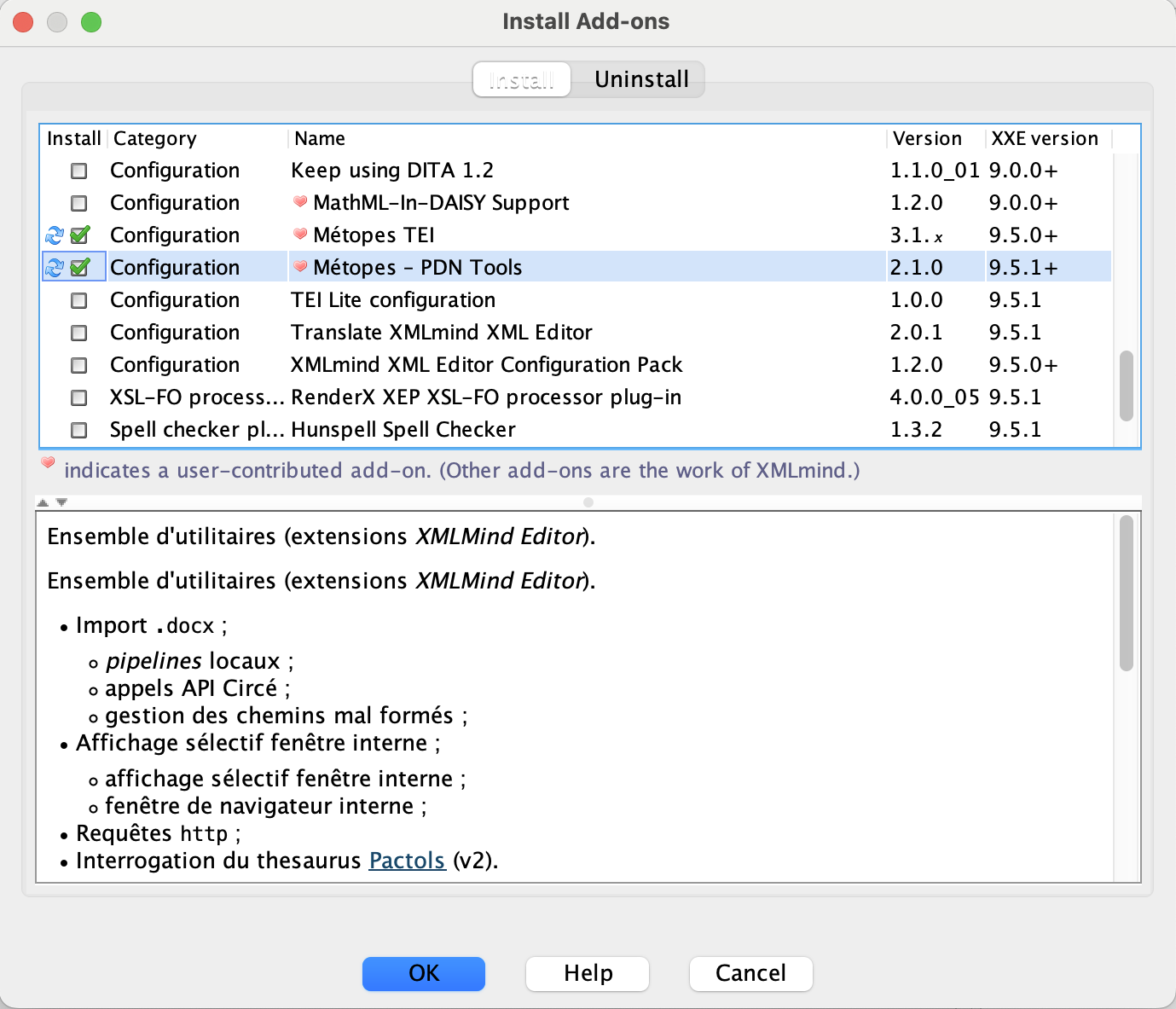
Task: Select the RenderX XEP XSL-FO processor plug-in row
Action: (576, 397)
